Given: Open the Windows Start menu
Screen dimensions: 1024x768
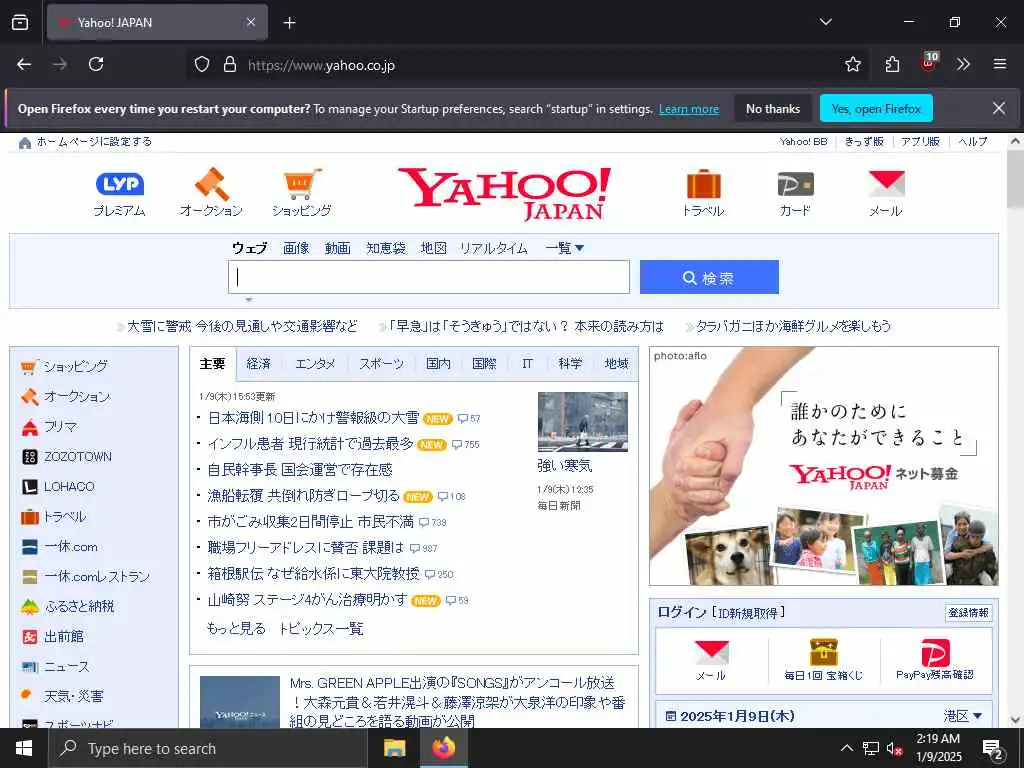Looking at the screenshot, I should (x=24, y=748).
